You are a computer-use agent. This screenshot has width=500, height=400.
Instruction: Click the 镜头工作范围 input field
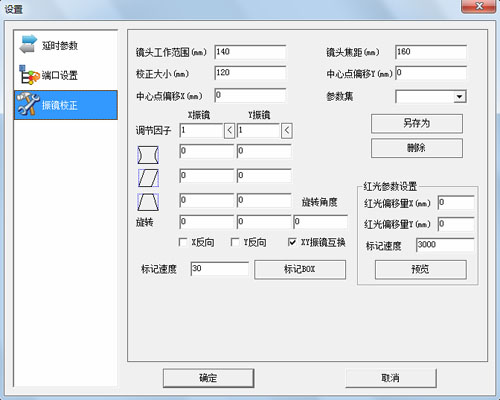[x=250, y=52]
